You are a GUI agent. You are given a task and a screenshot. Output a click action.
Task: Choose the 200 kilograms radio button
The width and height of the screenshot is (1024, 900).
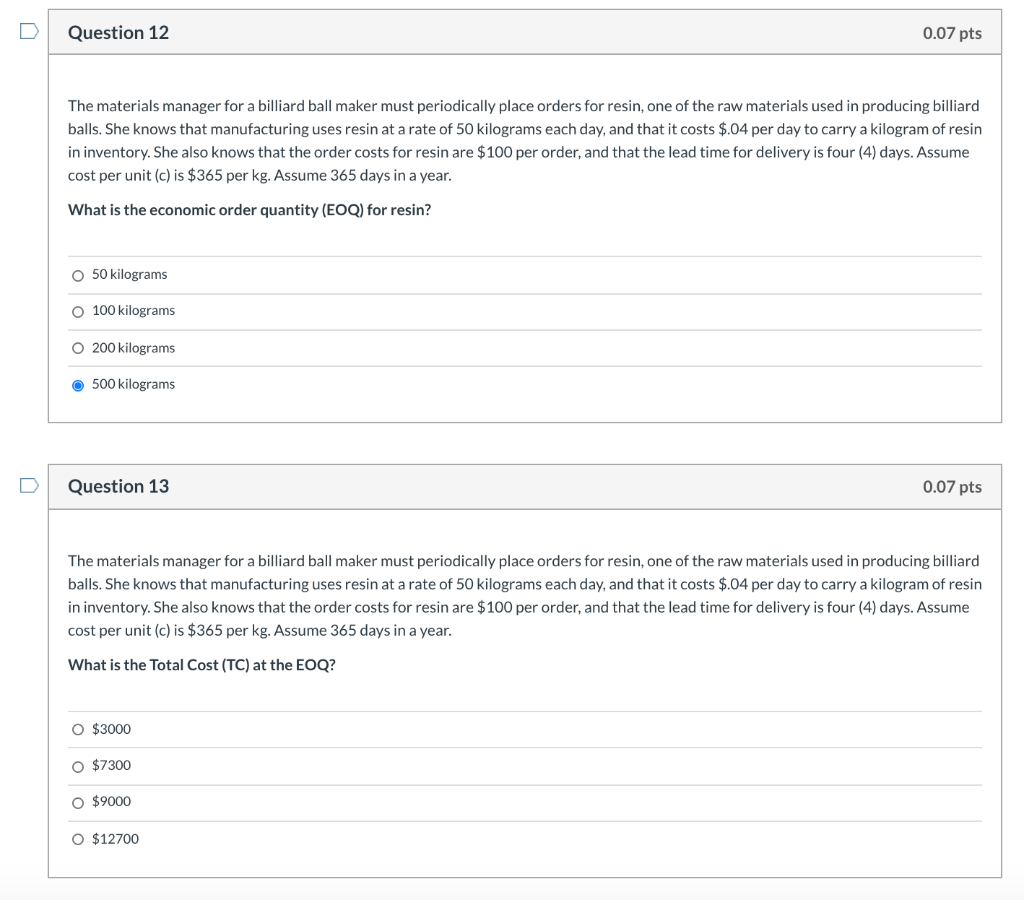[x=78, y=347]
